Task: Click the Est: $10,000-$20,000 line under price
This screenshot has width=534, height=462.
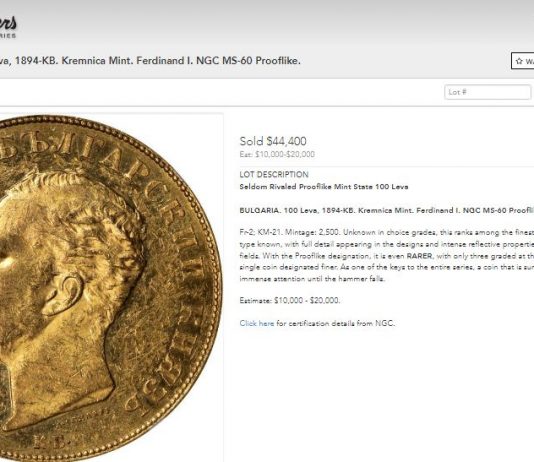Action: [277, 154]
